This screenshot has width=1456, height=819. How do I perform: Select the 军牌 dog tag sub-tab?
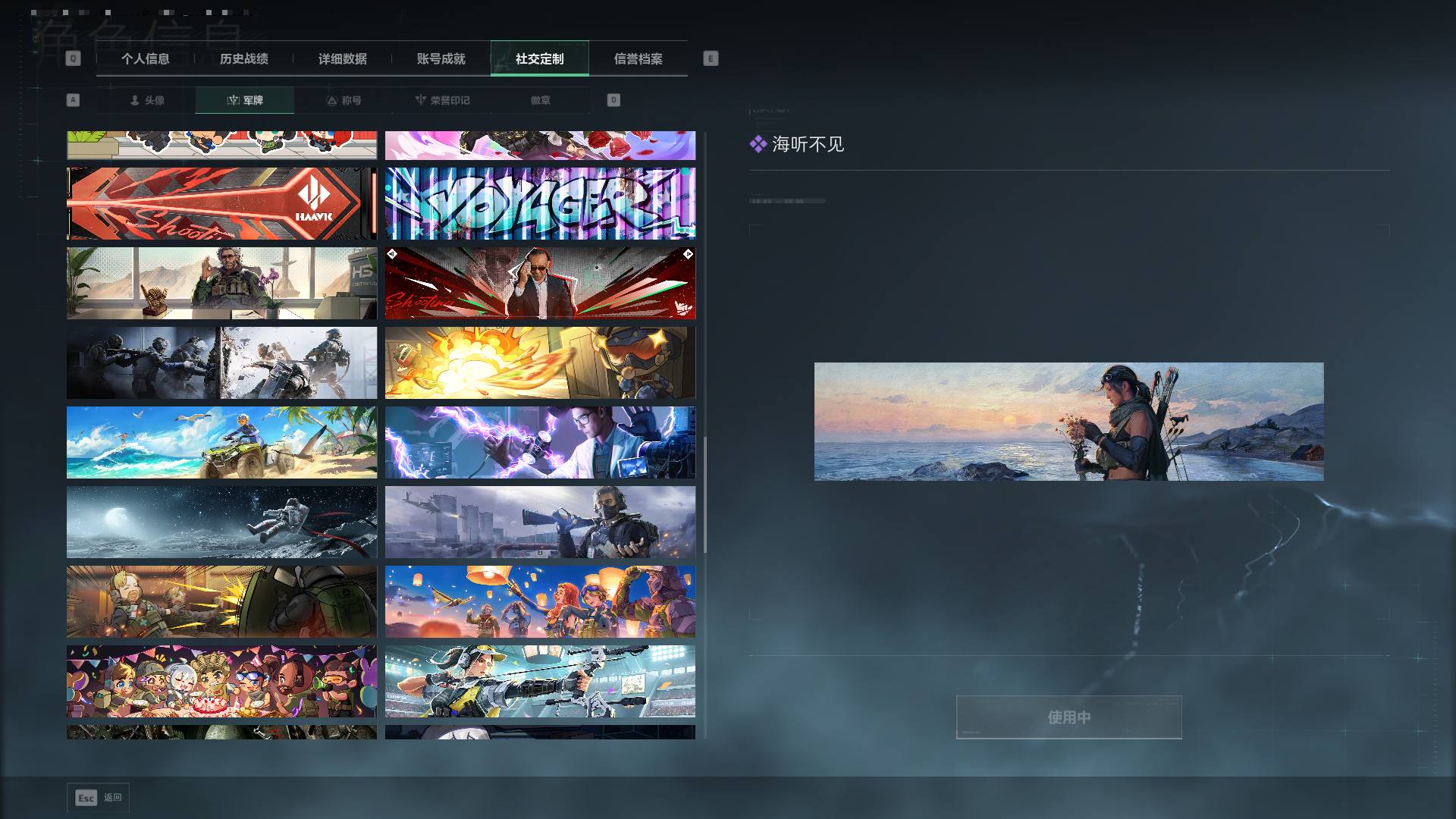point(245,100)
